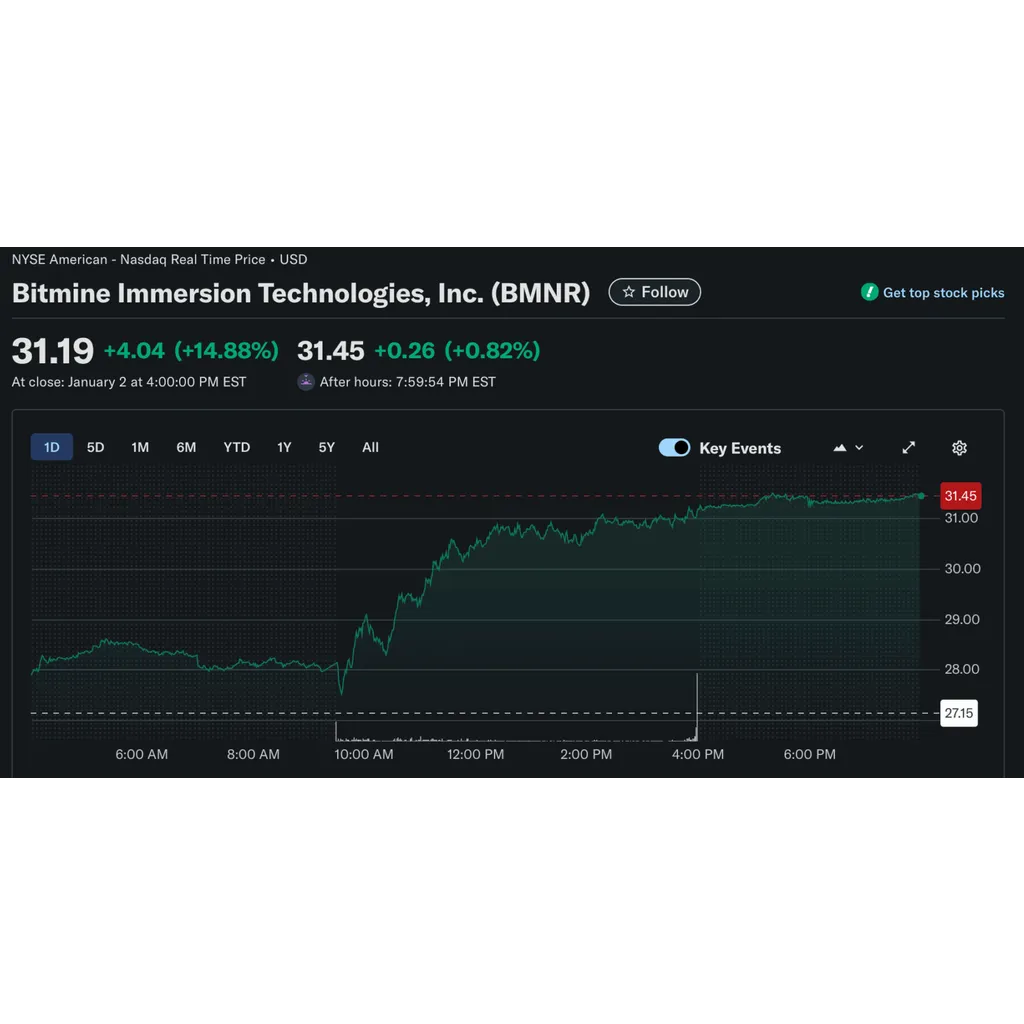Click the Key Events label

tap(740, 449)
